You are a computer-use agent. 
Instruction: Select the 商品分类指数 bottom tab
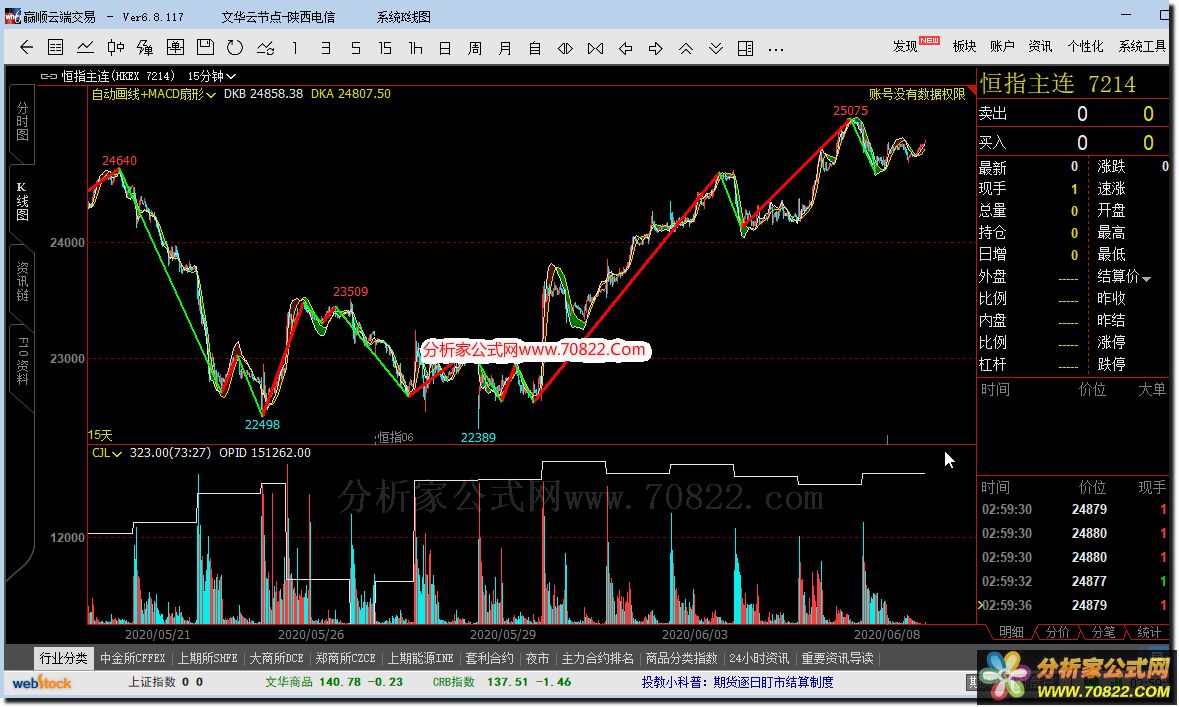click(681, 658)
